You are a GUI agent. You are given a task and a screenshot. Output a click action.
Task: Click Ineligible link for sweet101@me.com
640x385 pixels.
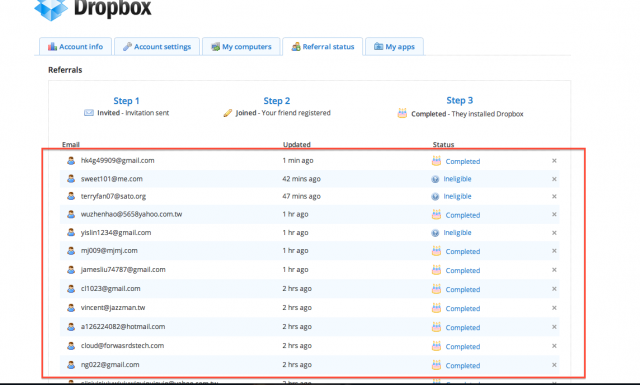(457, 179)
